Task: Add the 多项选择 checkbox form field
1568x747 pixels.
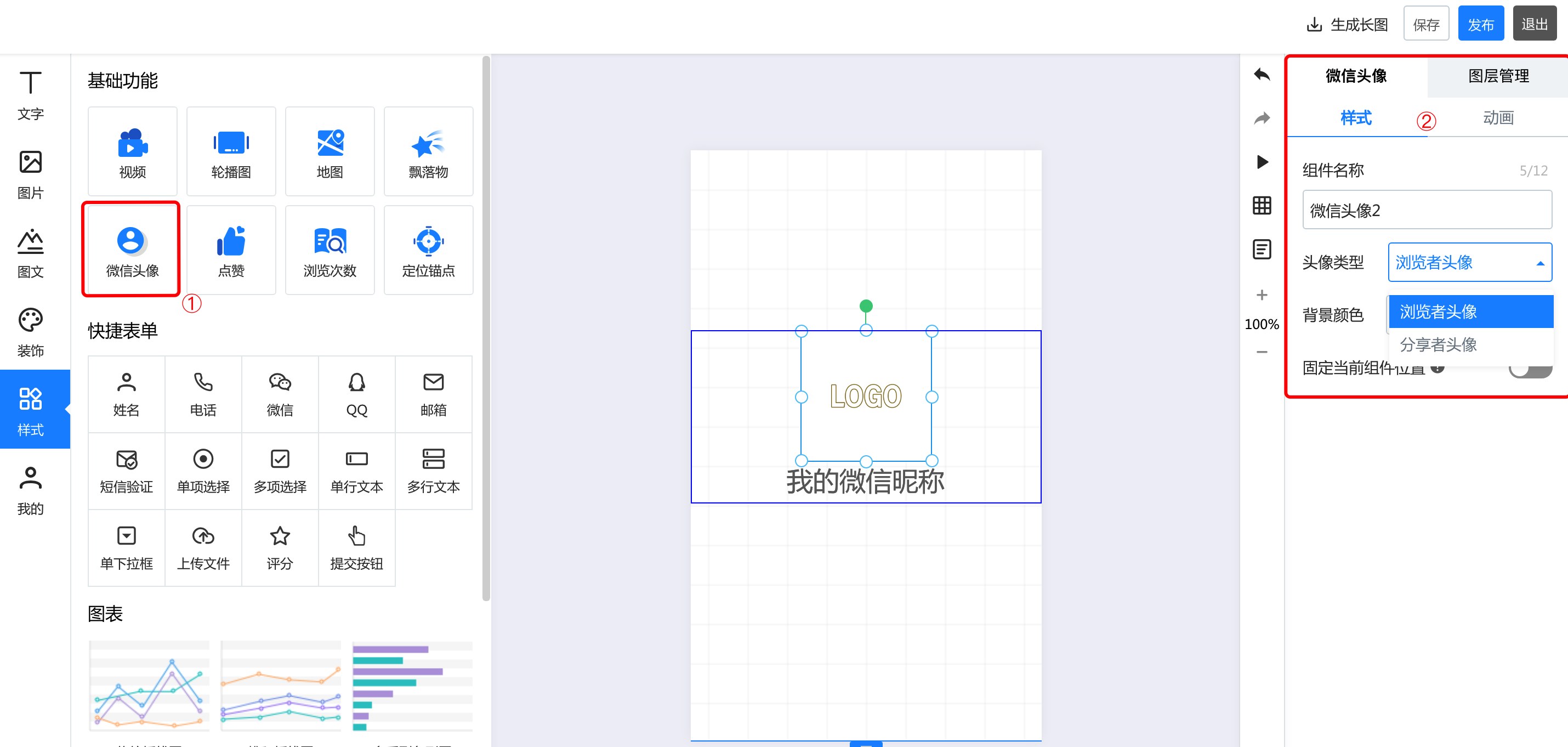Action: pos(280,471)
